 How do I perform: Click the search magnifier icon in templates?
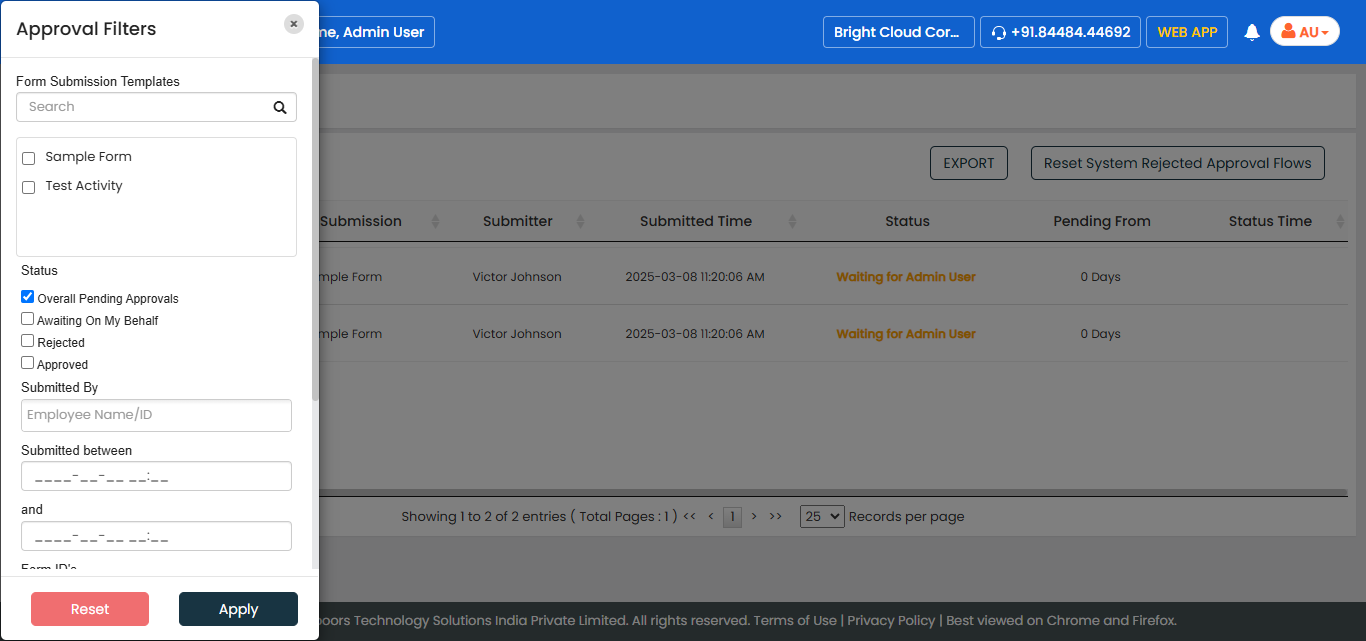tap(280, 108)
